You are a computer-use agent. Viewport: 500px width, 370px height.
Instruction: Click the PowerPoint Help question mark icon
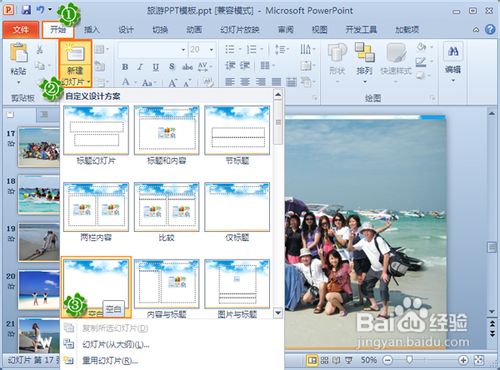pos(490,29)
